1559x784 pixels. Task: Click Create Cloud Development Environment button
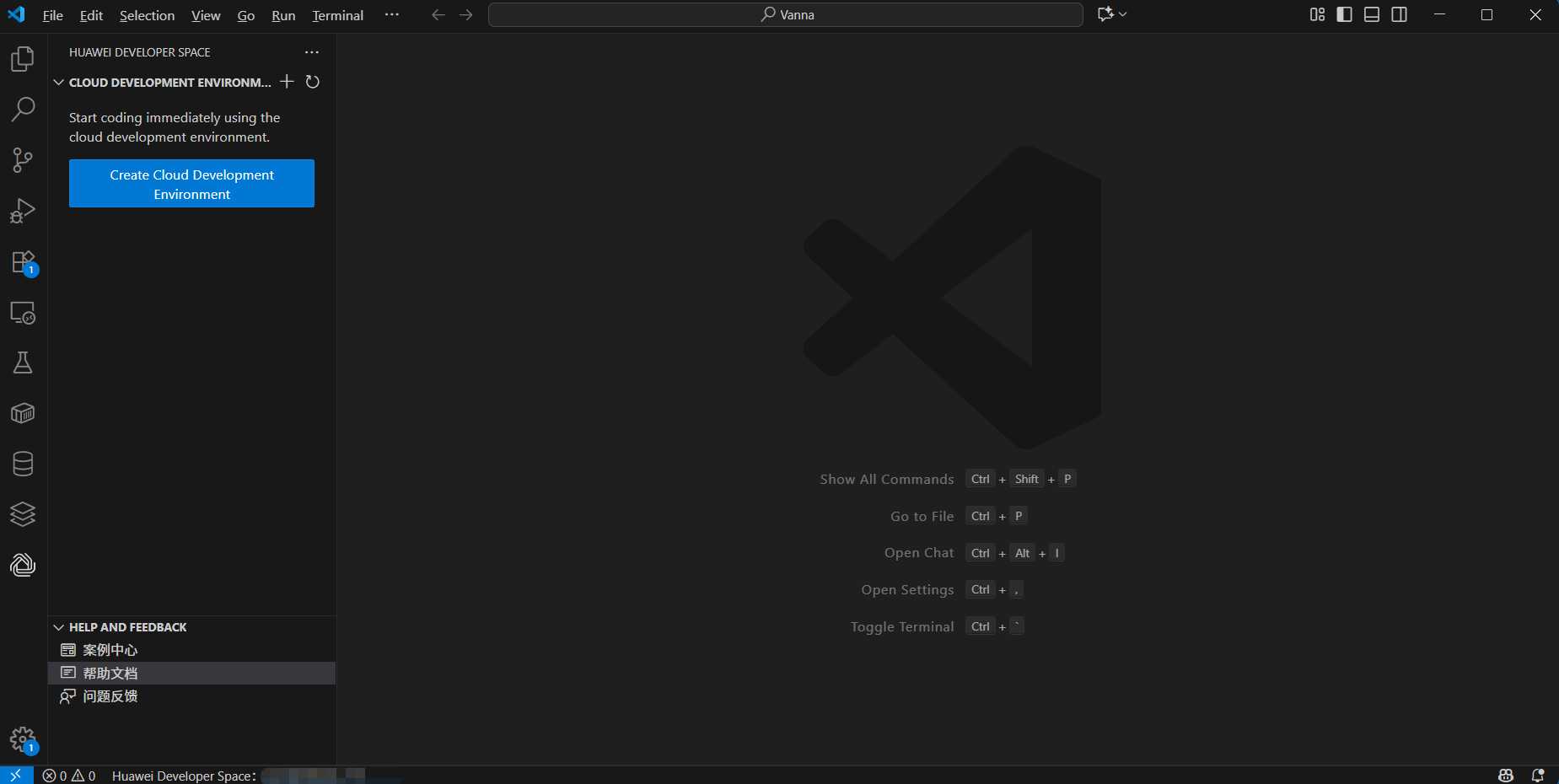pos(191,184)
